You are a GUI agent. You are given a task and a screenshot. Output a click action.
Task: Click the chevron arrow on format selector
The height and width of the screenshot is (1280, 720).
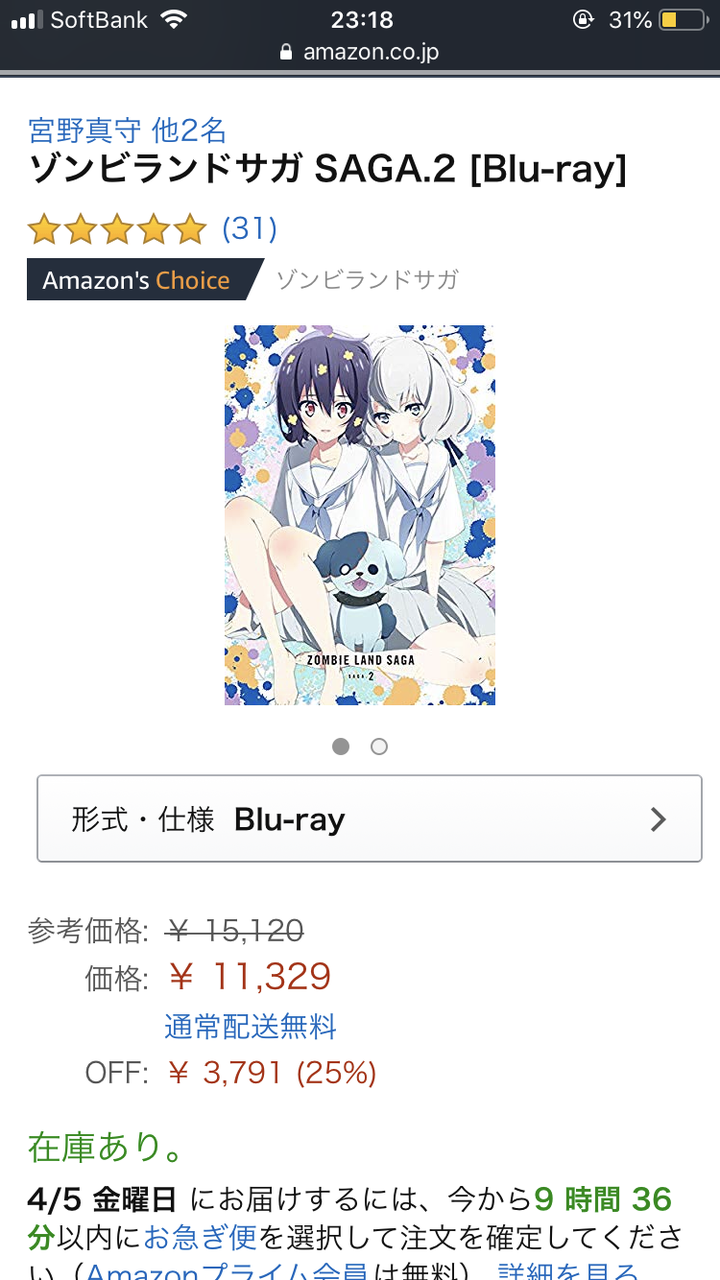pos(658,820)
